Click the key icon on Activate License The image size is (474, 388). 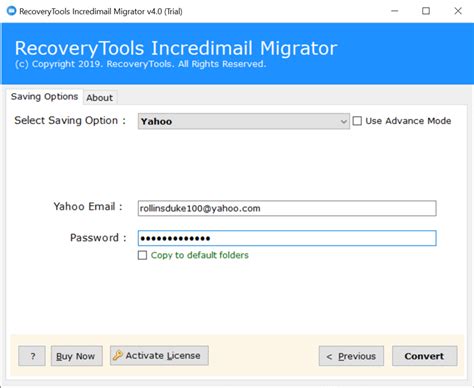click(x=118, y=355)
